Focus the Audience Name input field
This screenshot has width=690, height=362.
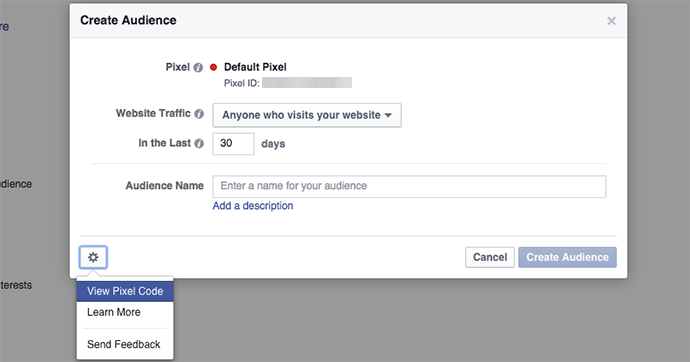409,186
